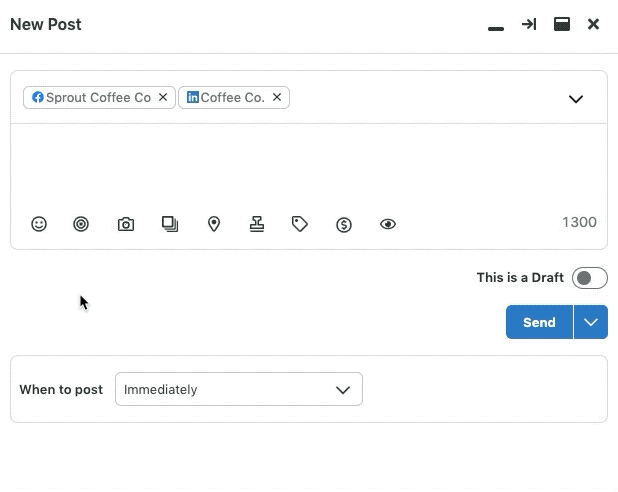Click the approval stamp icon

[x=257, y=224]
